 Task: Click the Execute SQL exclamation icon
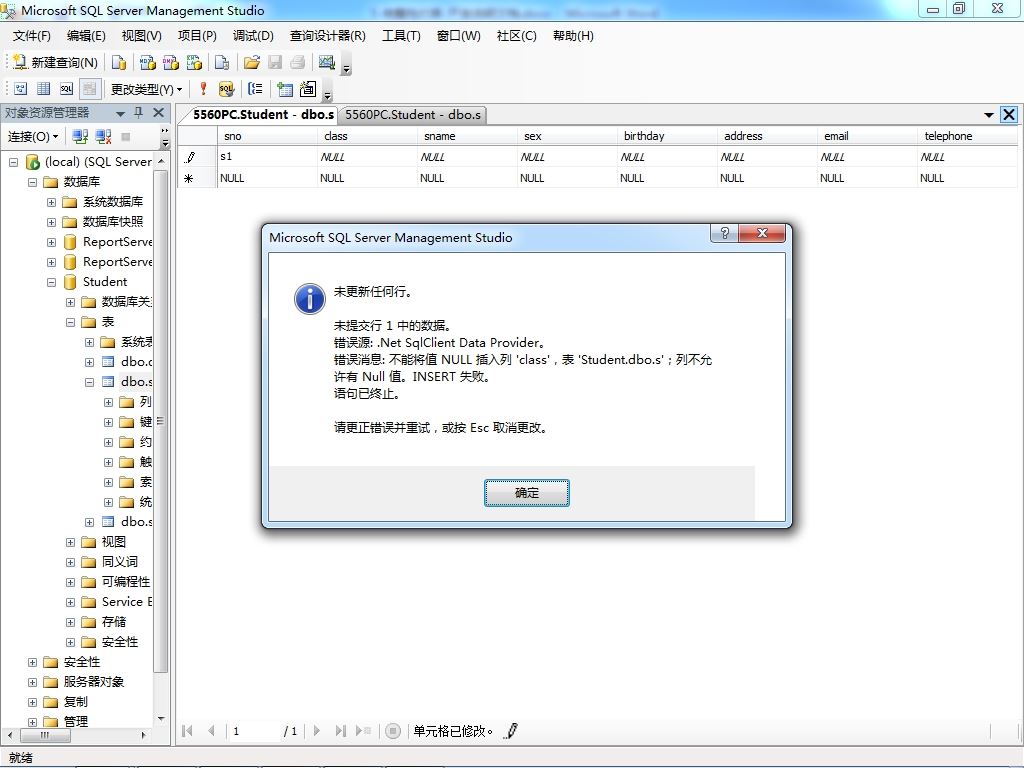click(x=203, y=88)
